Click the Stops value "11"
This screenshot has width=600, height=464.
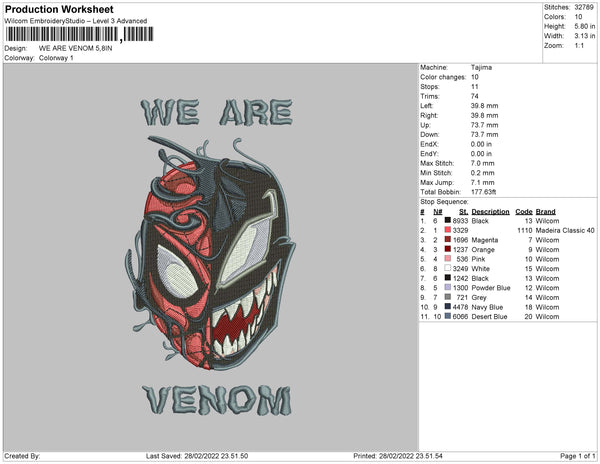[474, 86]
